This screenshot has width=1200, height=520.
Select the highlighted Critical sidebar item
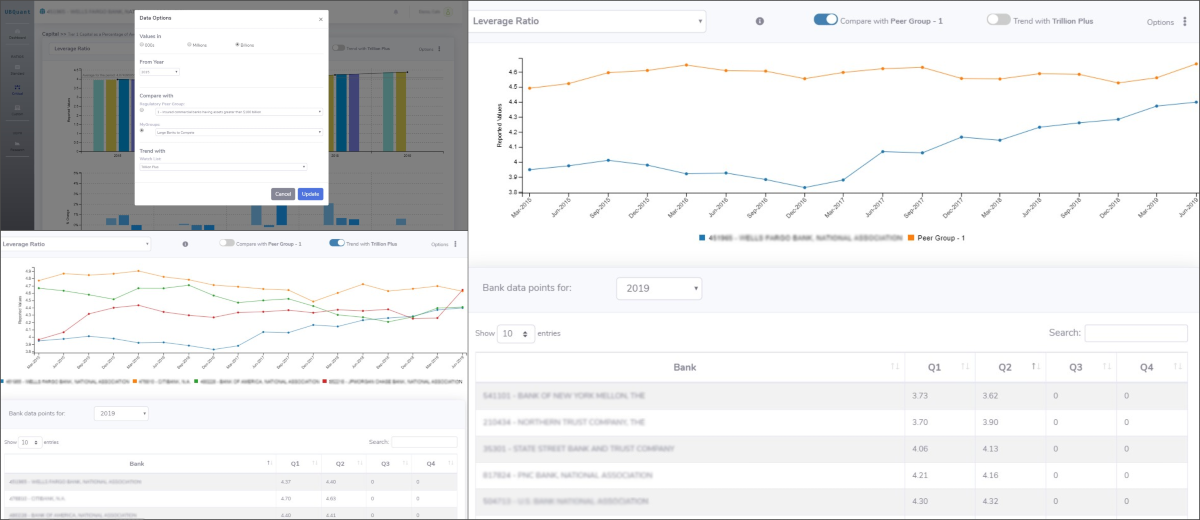[17, 91]
